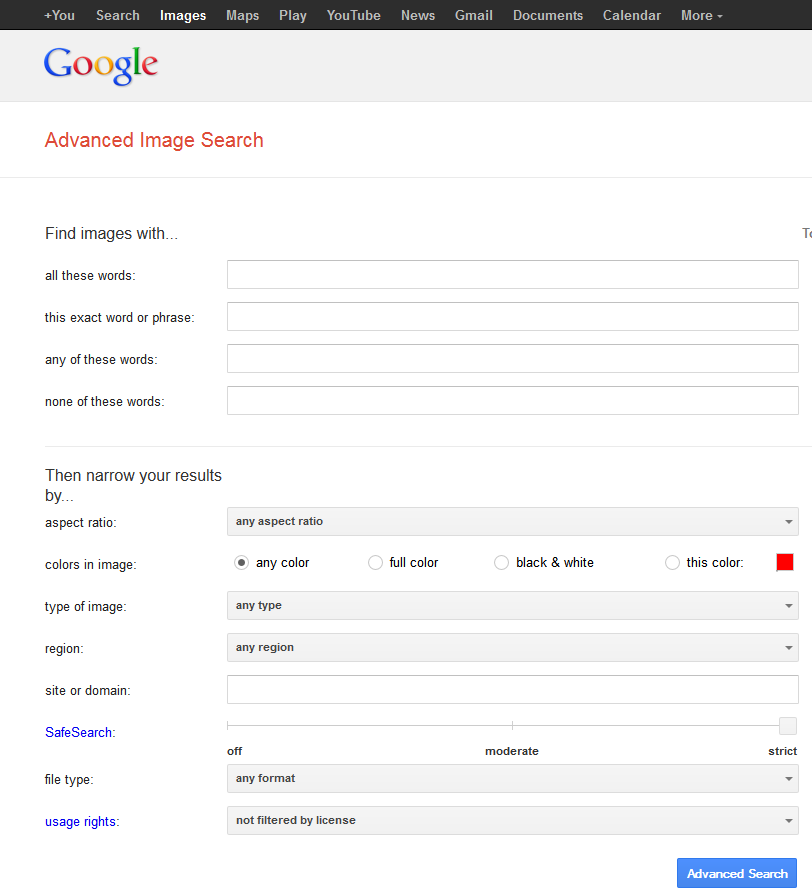Expand the aspect ratio dropdown
Screen dimensions: 812x892
tap(512, 522)
